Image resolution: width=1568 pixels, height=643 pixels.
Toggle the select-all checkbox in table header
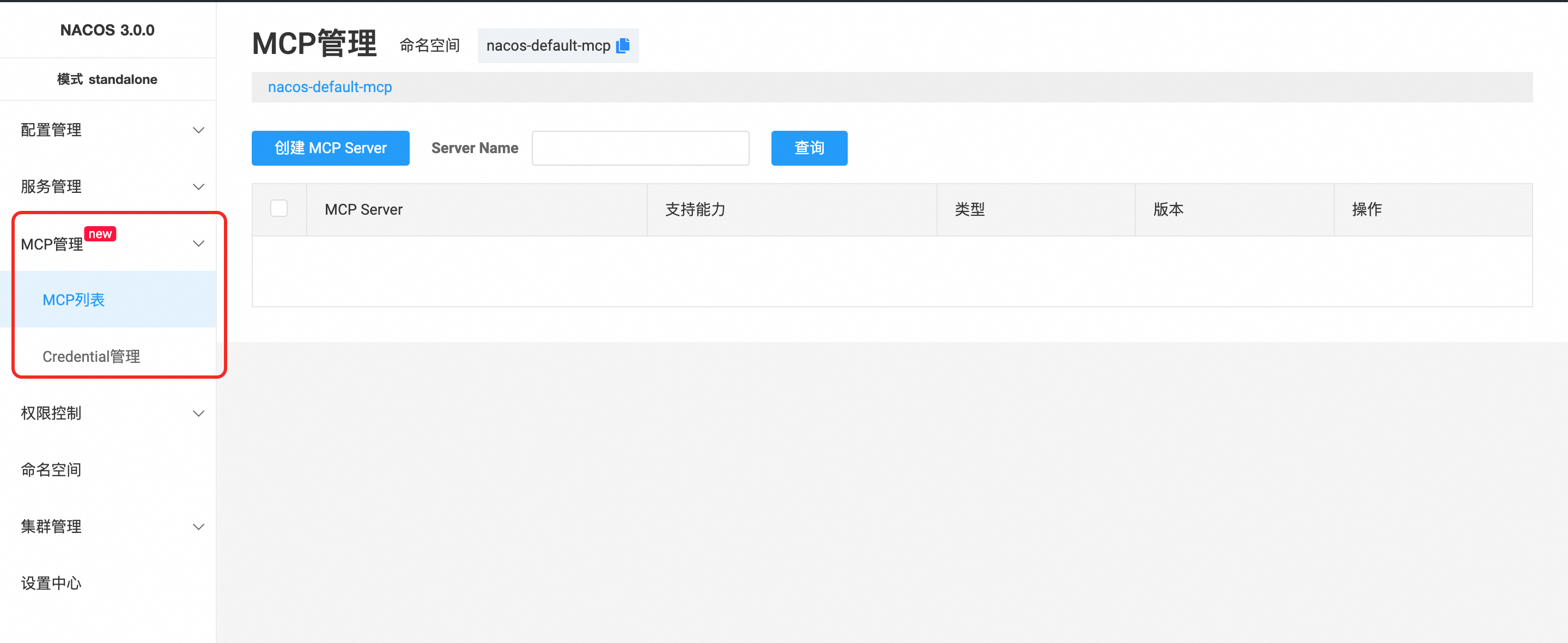(x=279, y=209)
